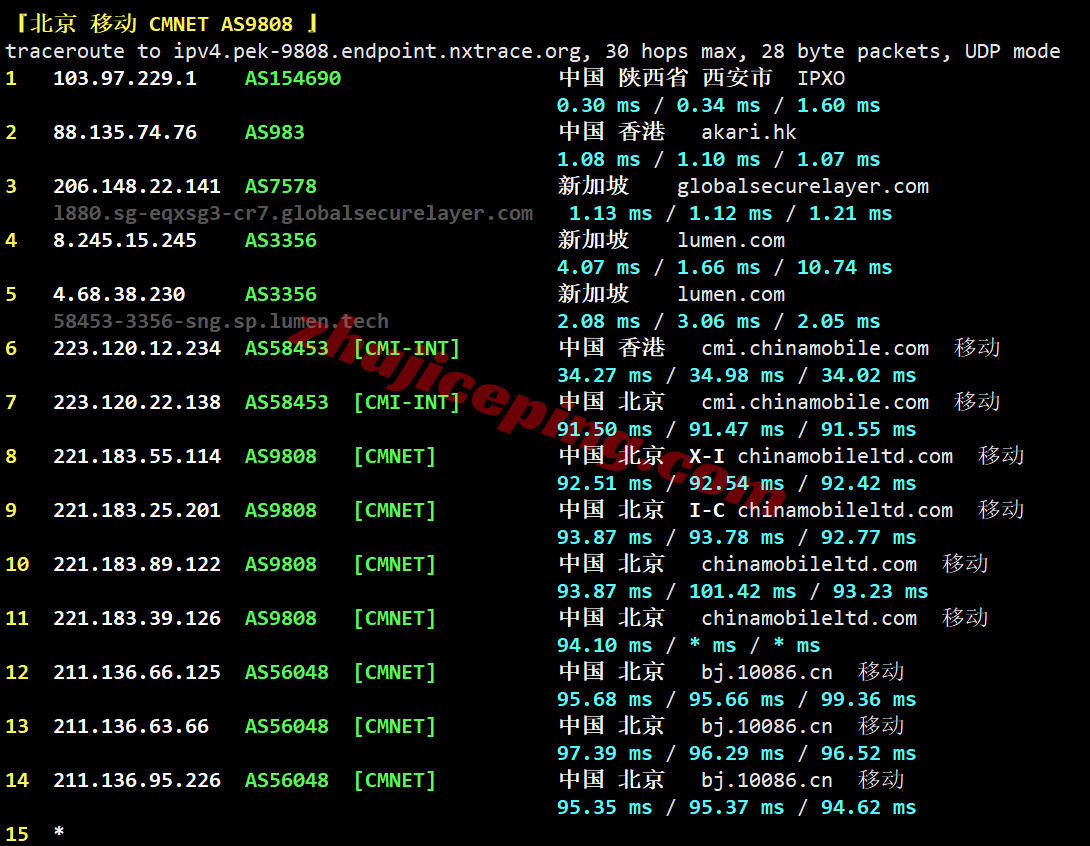Click IPXO owner text at hop 1
This screenshot has height=846, width=1090.
tap(821, 78)
